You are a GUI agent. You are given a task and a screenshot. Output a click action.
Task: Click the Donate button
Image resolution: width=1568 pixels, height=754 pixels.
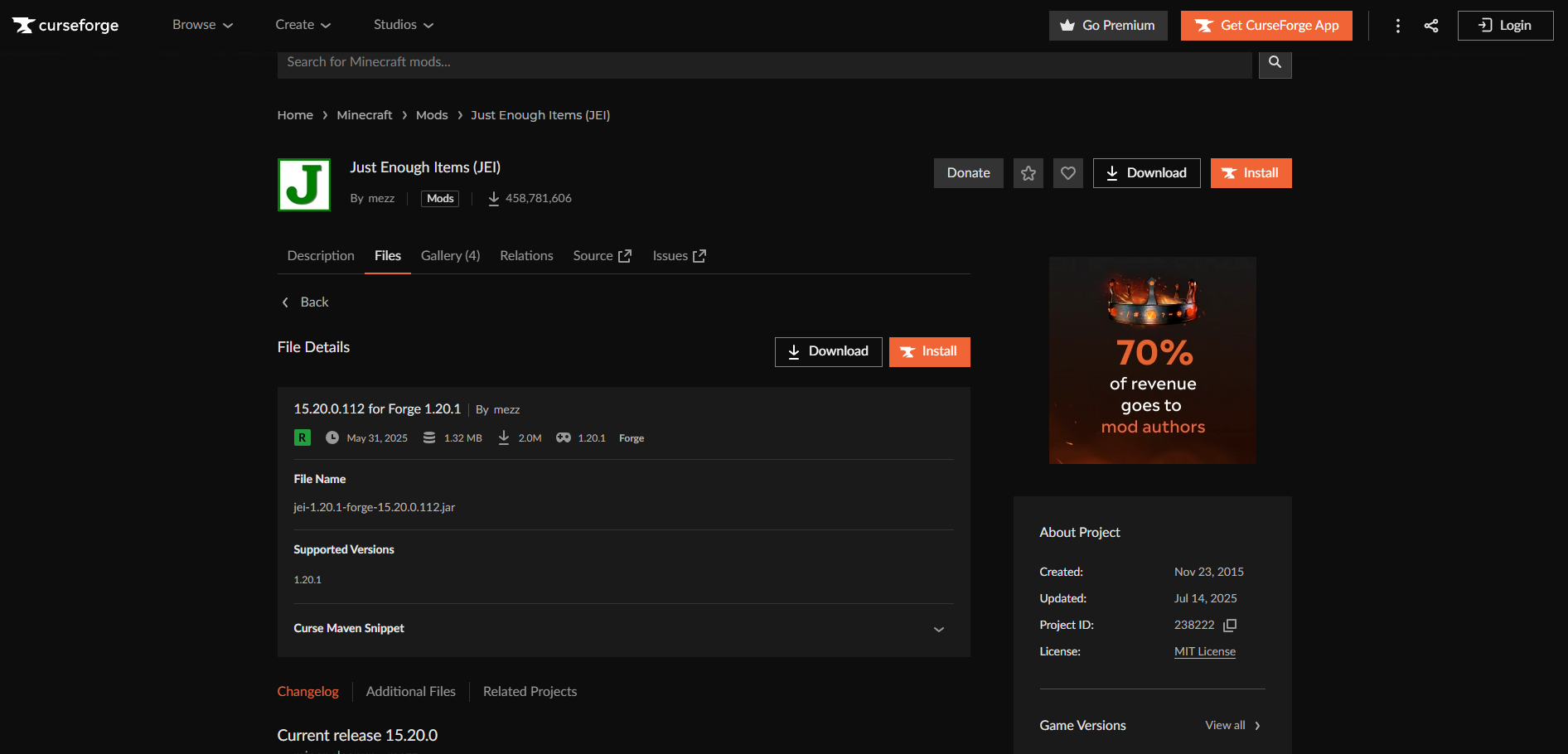tap(968, 173)
